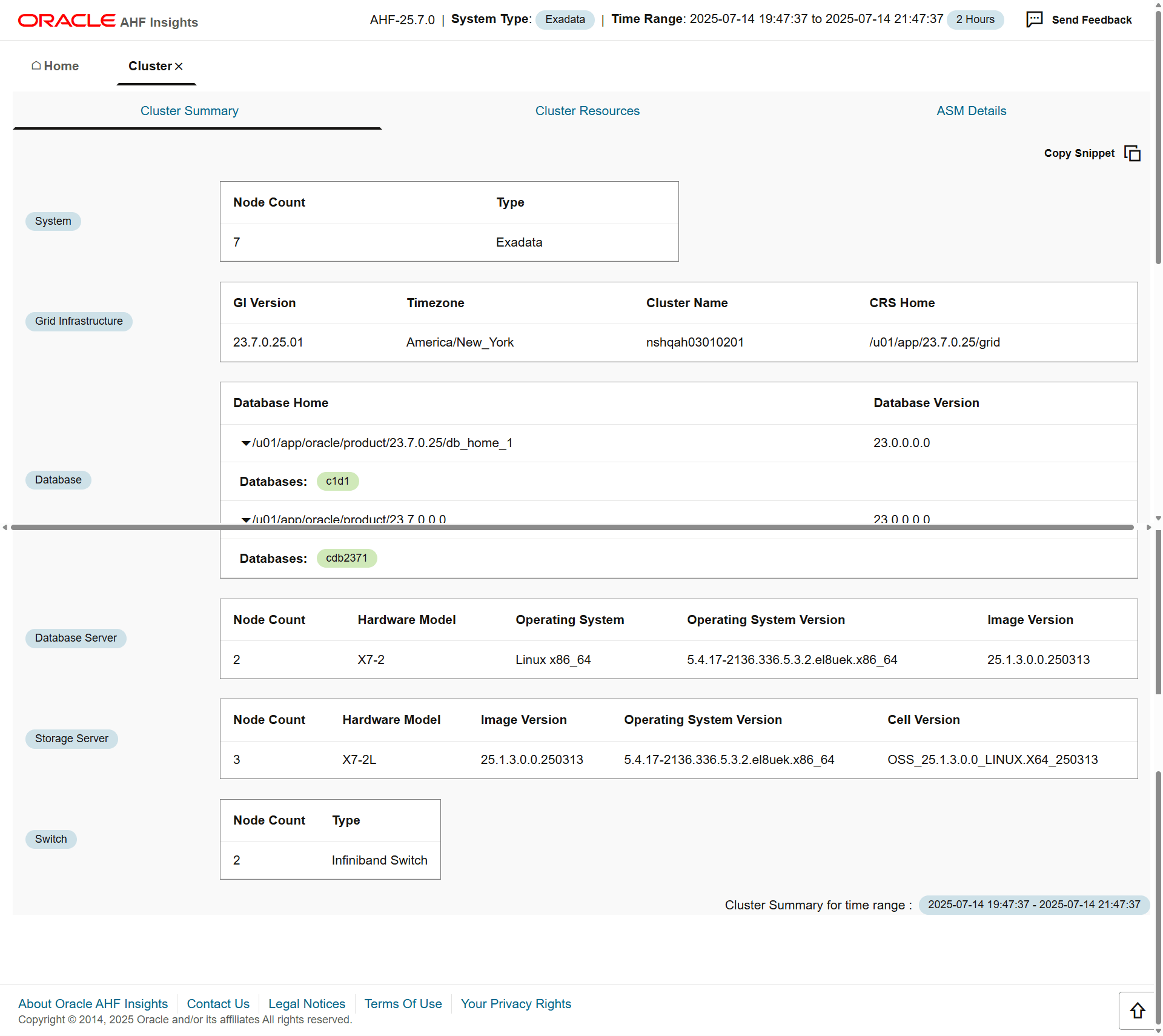The image size is (1163, 1036).
Task: Click hardware model X7-2 cell
Action: (x=371, y=660)
